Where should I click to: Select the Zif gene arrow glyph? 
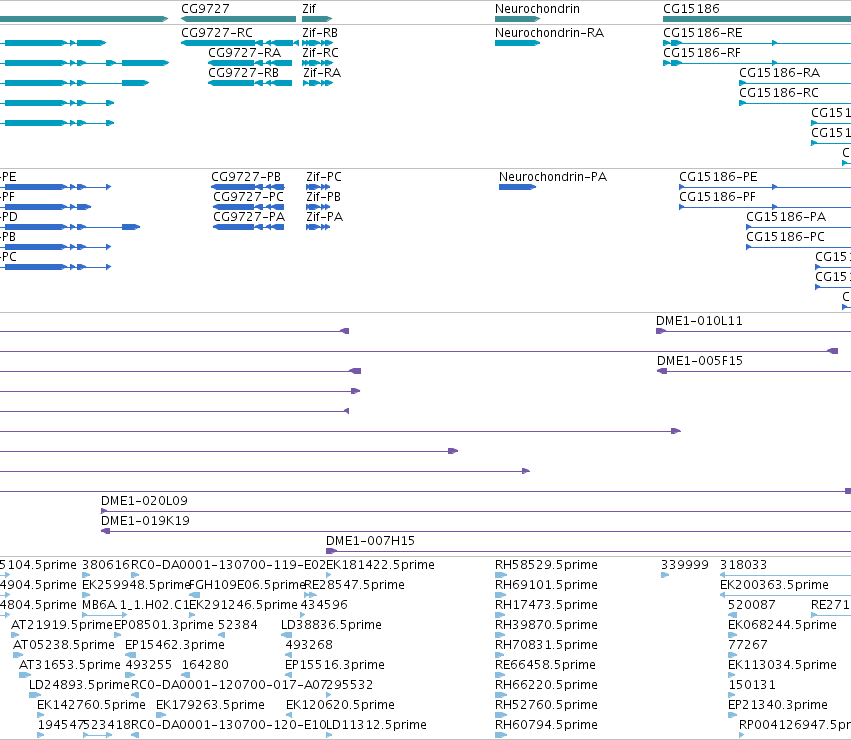(317, 19)
